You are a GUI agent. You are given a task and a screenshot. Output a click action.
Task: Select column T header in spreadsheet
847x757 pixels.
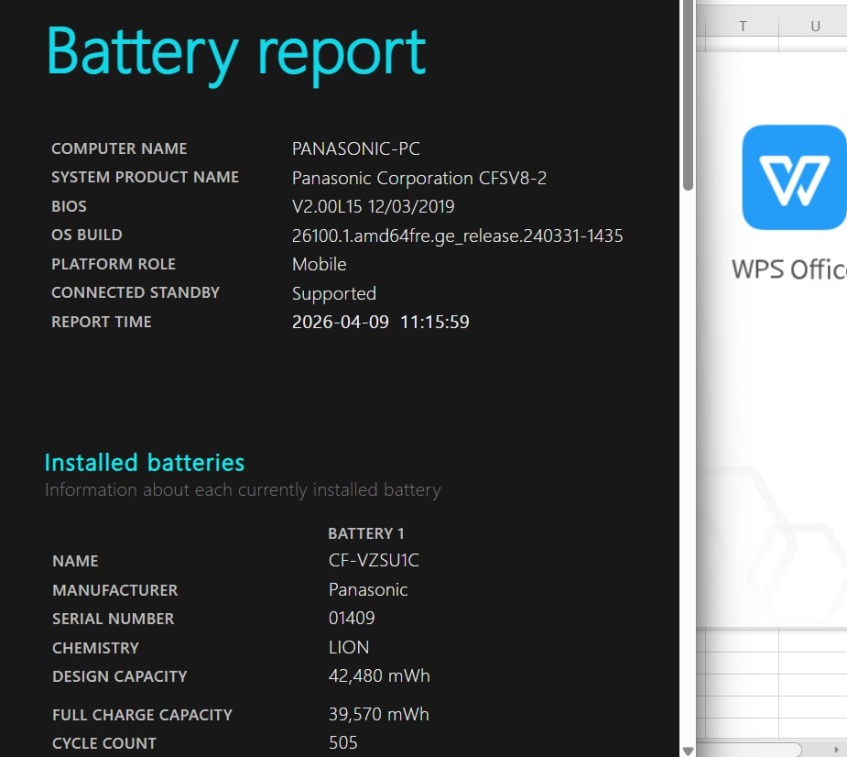[x=743, y=26]
